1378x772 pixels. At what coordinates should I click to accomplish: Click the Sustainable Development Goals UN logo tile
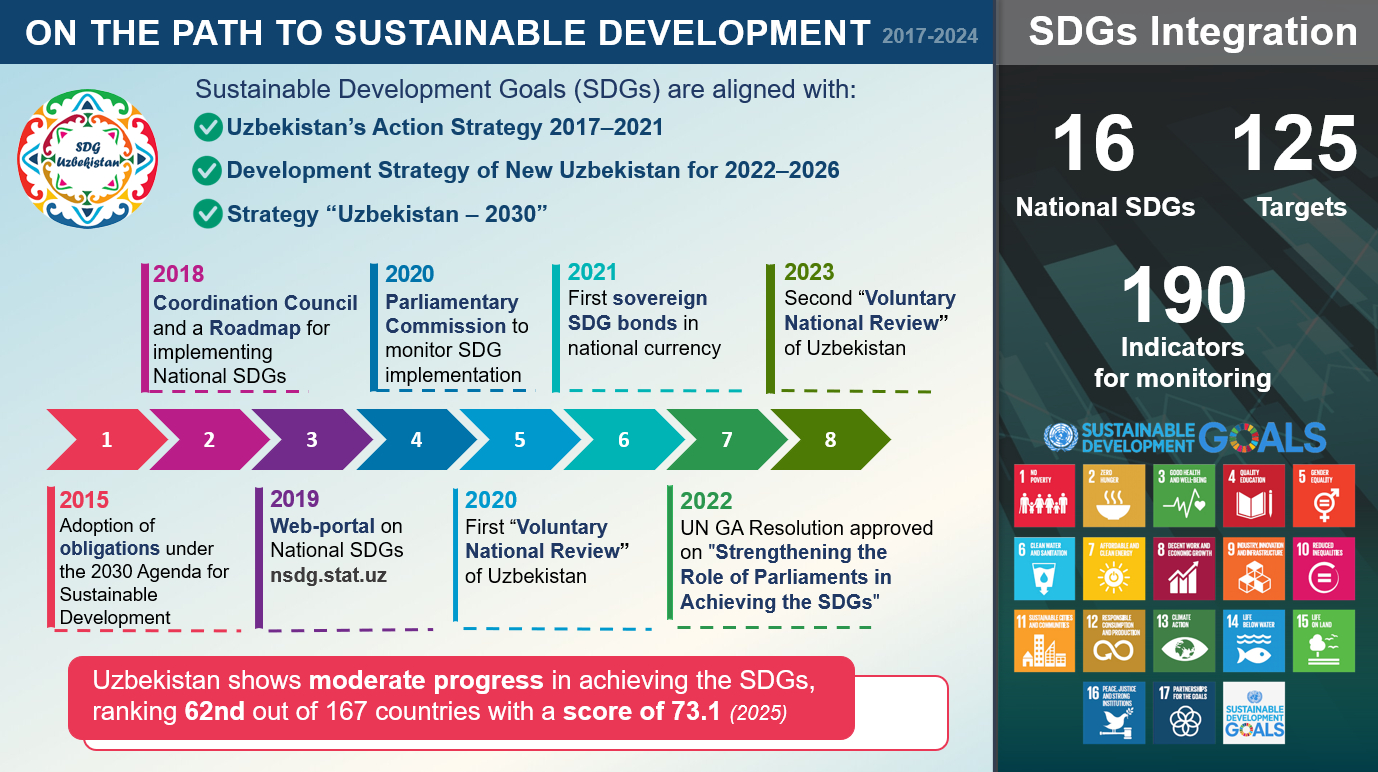point(1254,713)
